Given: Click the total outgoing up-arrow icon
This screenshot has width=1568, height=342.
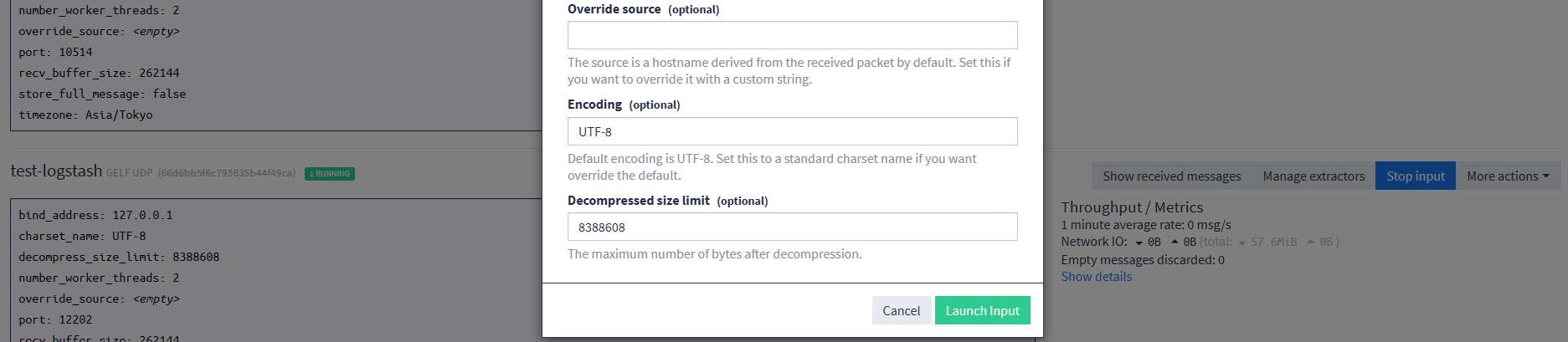Looking at the screenshot, I should tap(1310, 242).
